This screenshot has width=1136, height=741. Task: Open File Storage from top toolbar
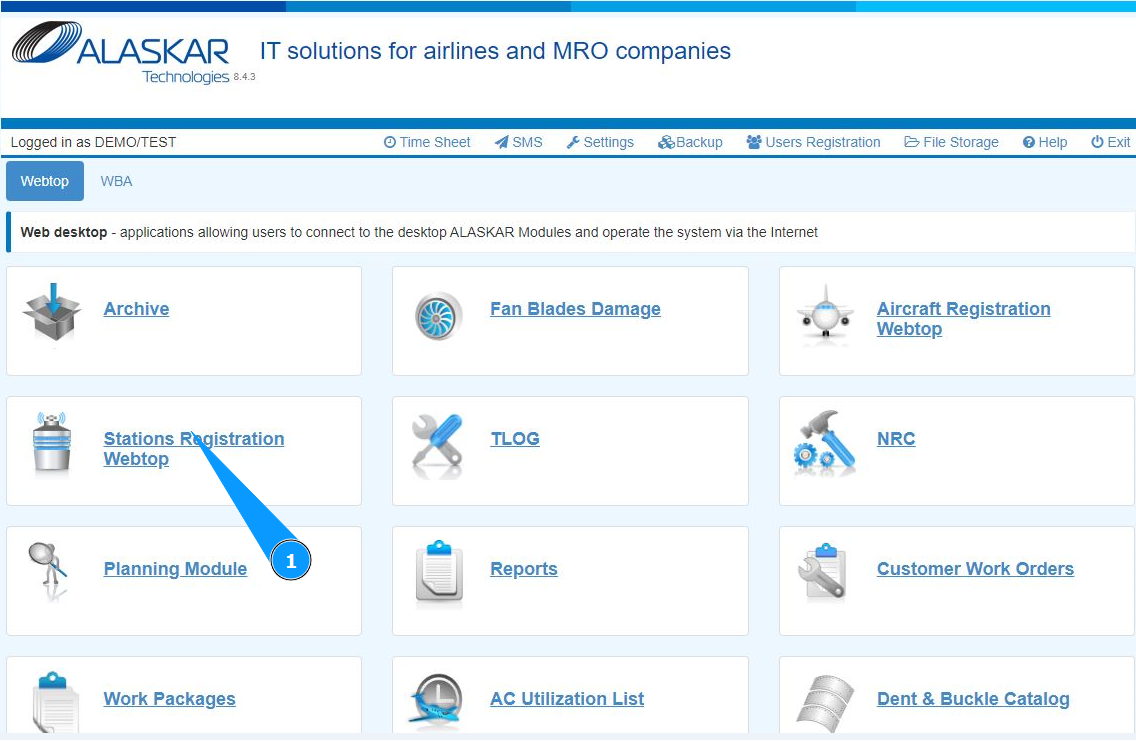coord(951,142)
